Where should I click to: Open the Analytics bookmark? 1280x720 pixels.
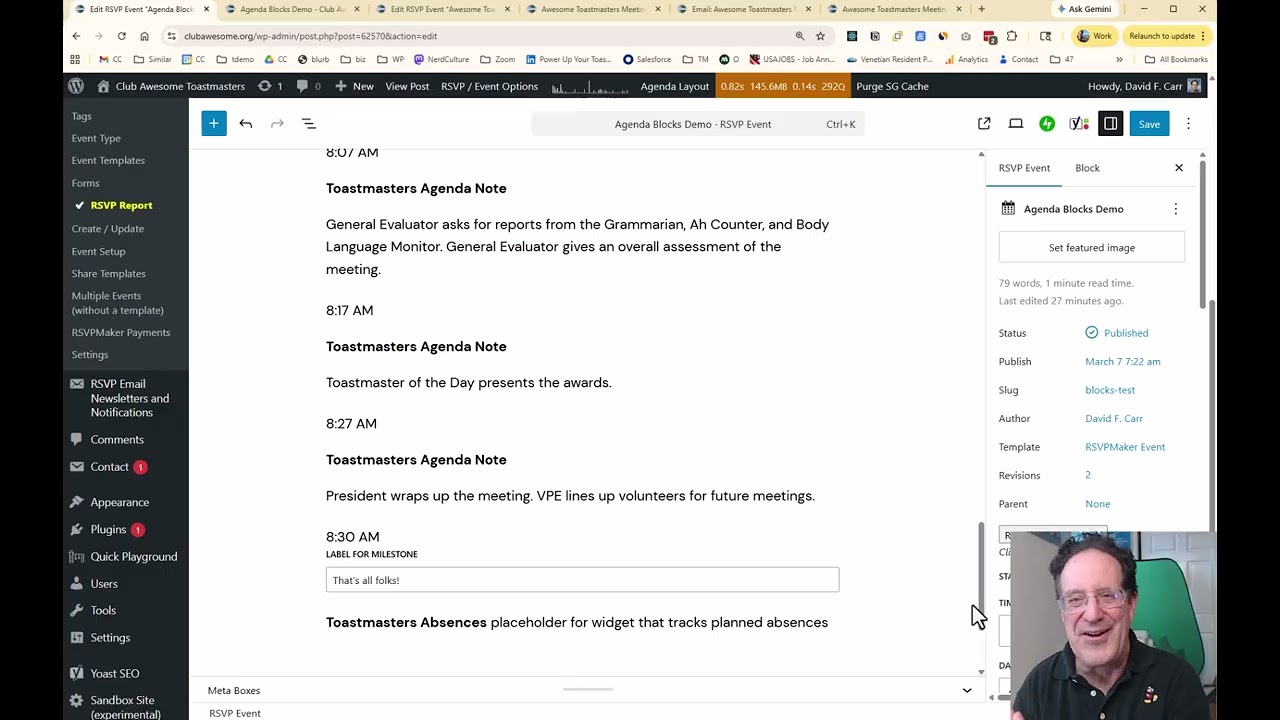[965, 59]
